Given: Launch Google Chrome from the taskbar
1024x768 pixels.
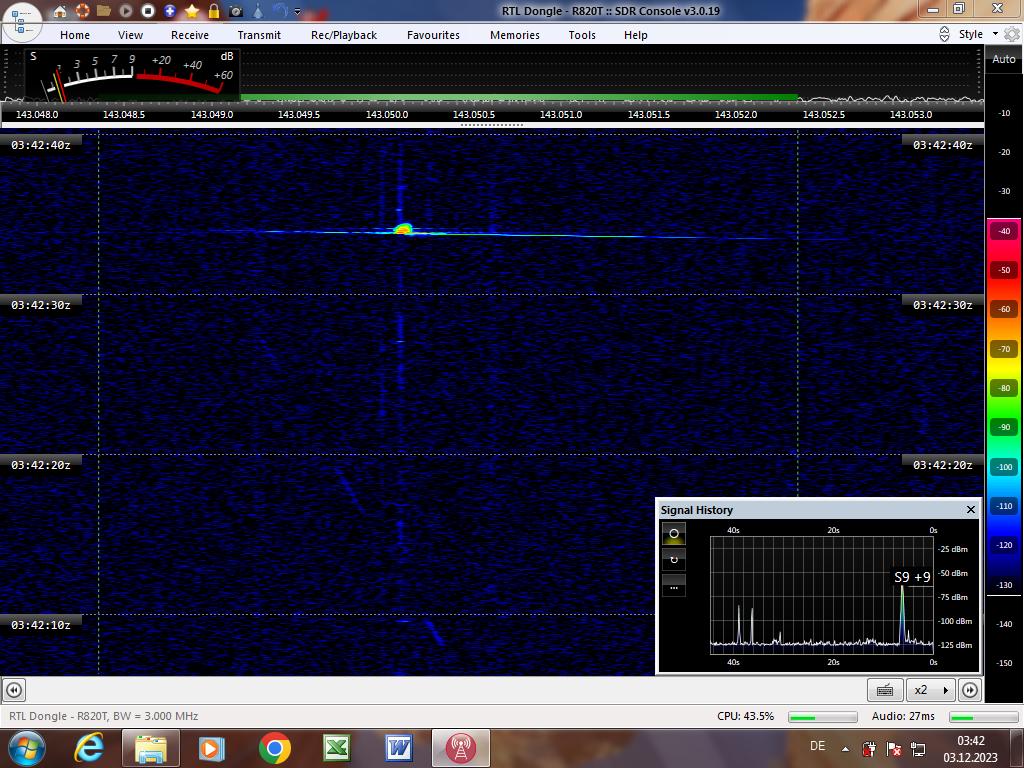Looking at the screenshot, I should coord(274,748).
